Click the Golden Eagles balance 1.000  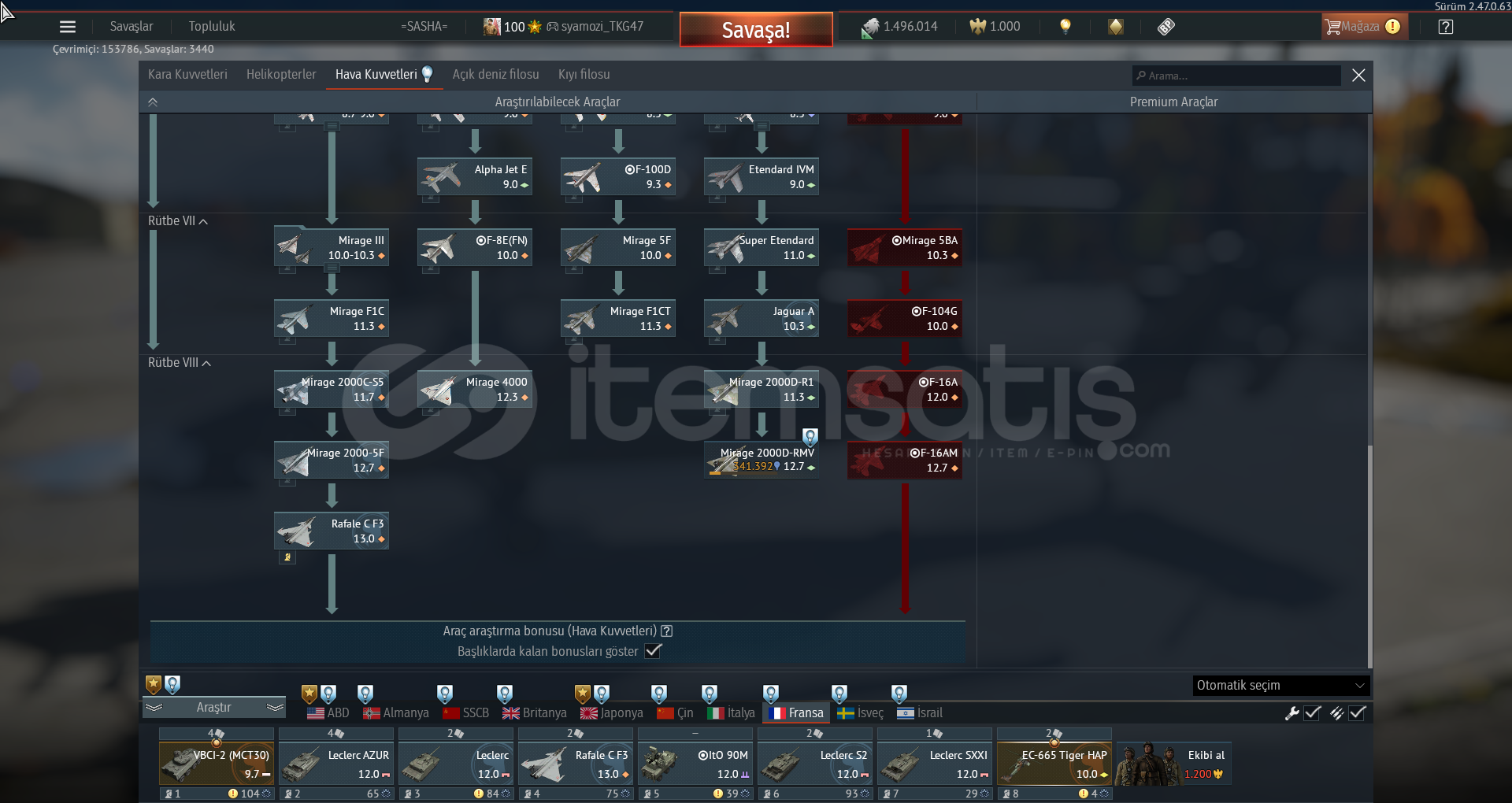click(995, 27)
